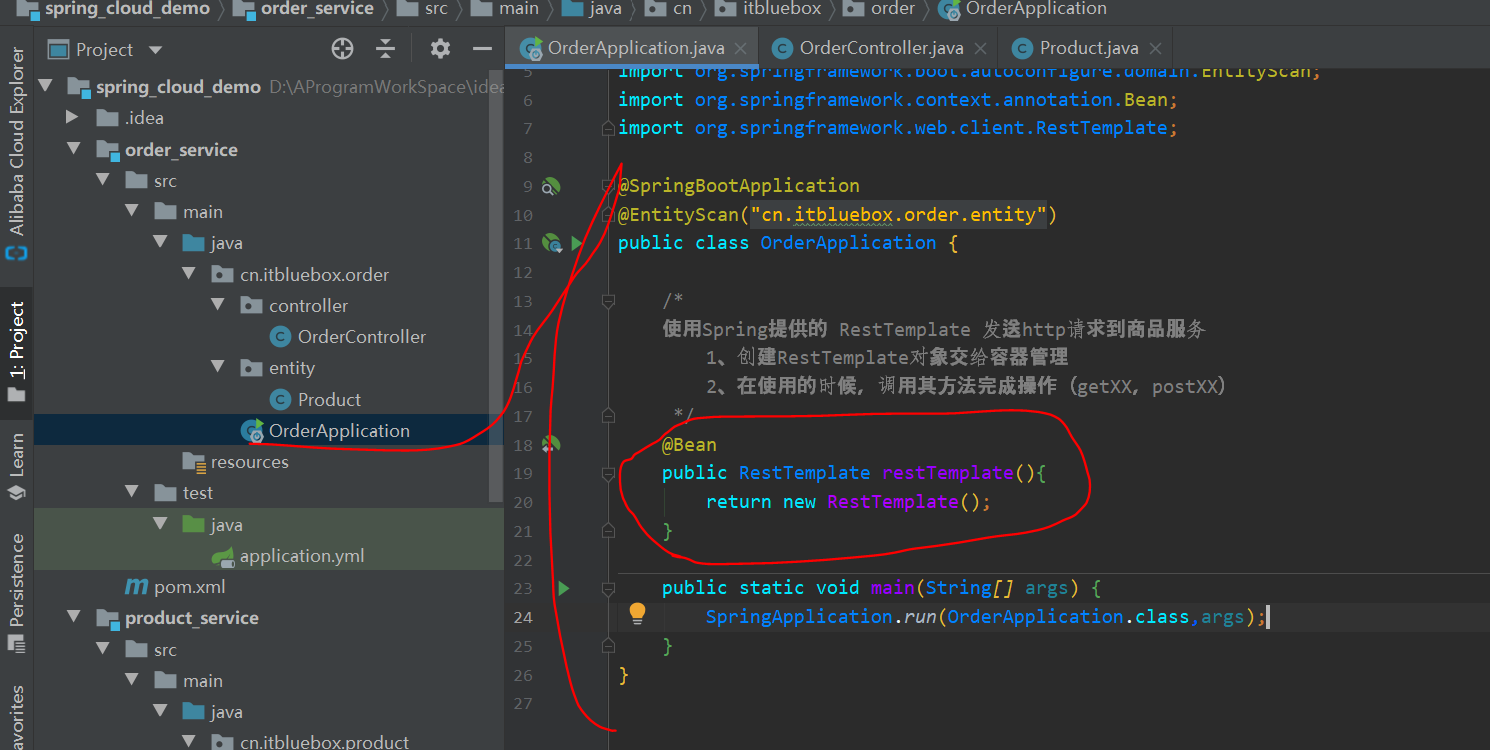The width and height of the screenshot is (1490, 750).
Task: Expand the .idea folder
Action: pos(71,118)
